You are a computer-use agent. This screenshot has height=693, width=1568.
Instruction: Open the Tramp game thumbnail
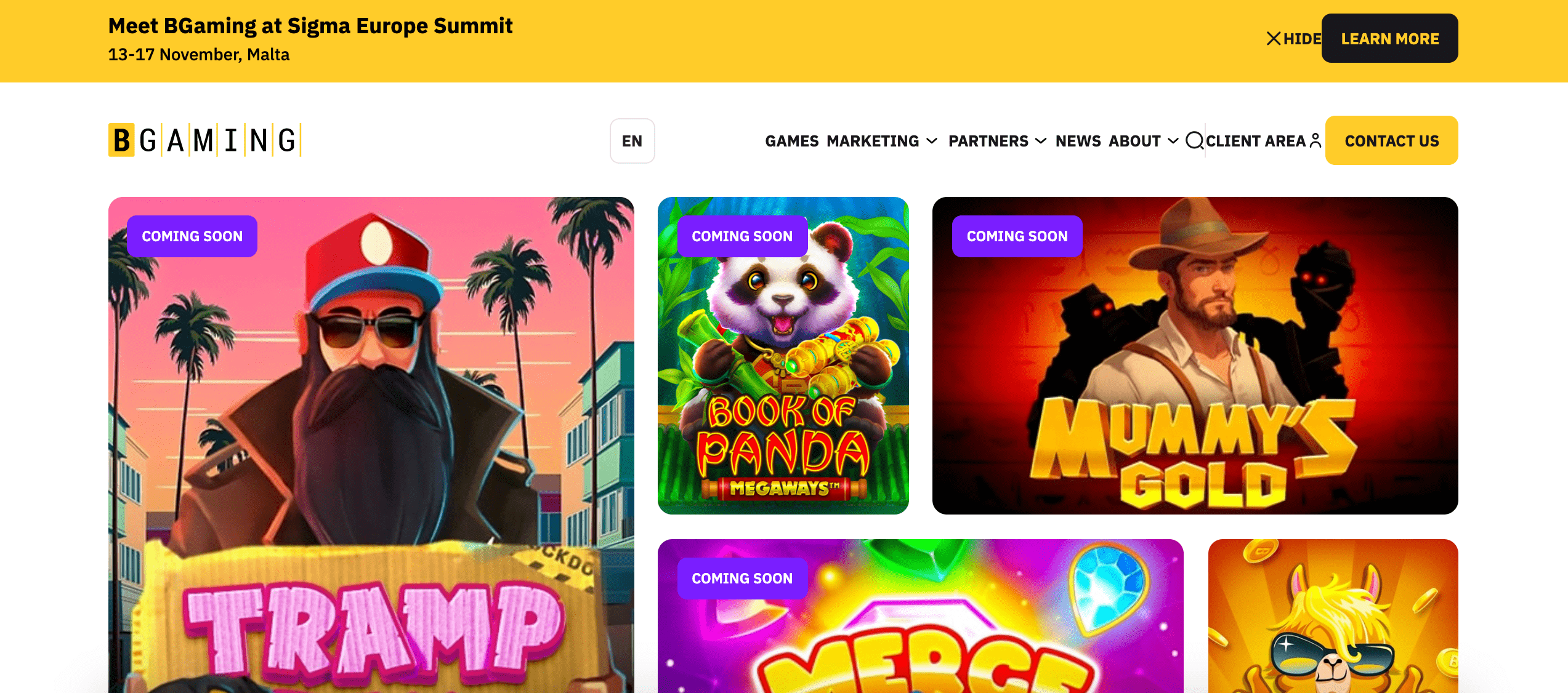point(371,444)
